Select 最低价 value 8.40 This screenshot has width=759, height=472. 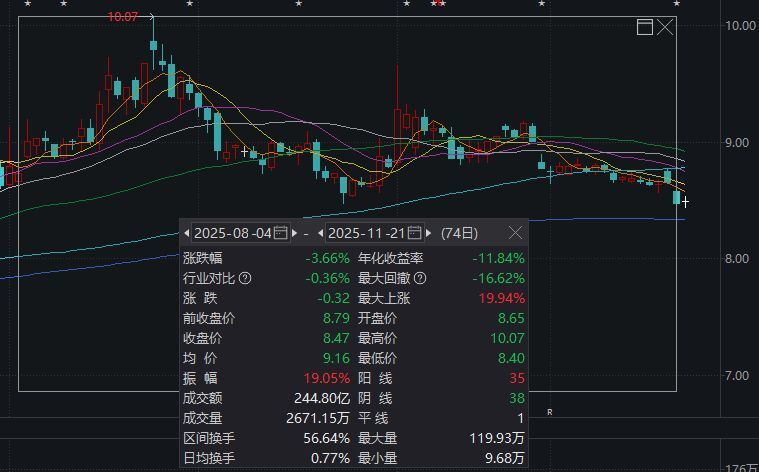click(x=512, y=358)
